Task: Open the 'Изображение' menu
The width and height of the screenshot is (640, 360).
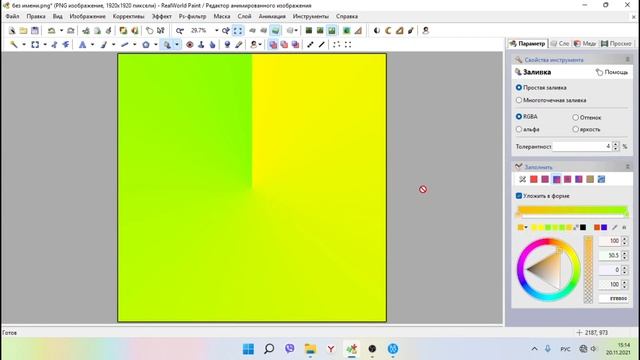Action: click(87, 16)
